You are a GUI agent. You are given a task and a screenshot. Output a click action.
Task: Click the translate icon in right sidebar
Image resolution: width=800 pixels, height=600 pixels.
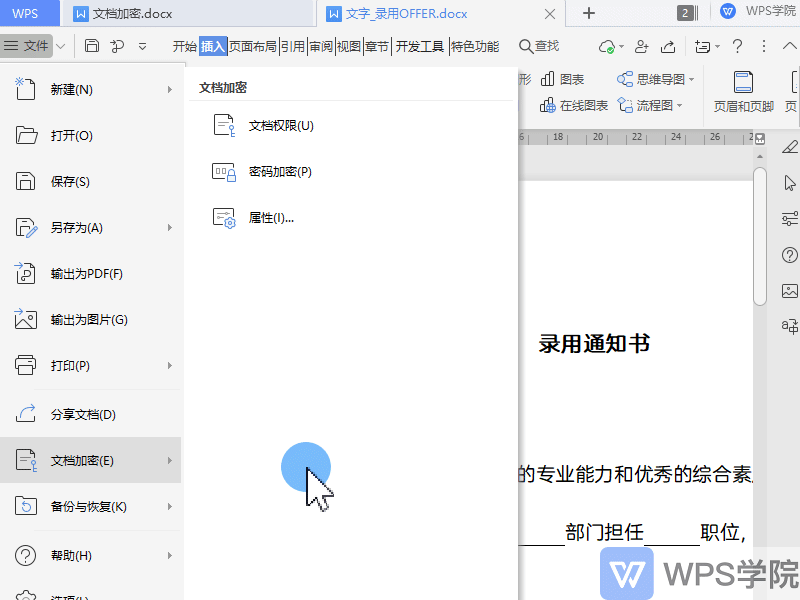790,325
